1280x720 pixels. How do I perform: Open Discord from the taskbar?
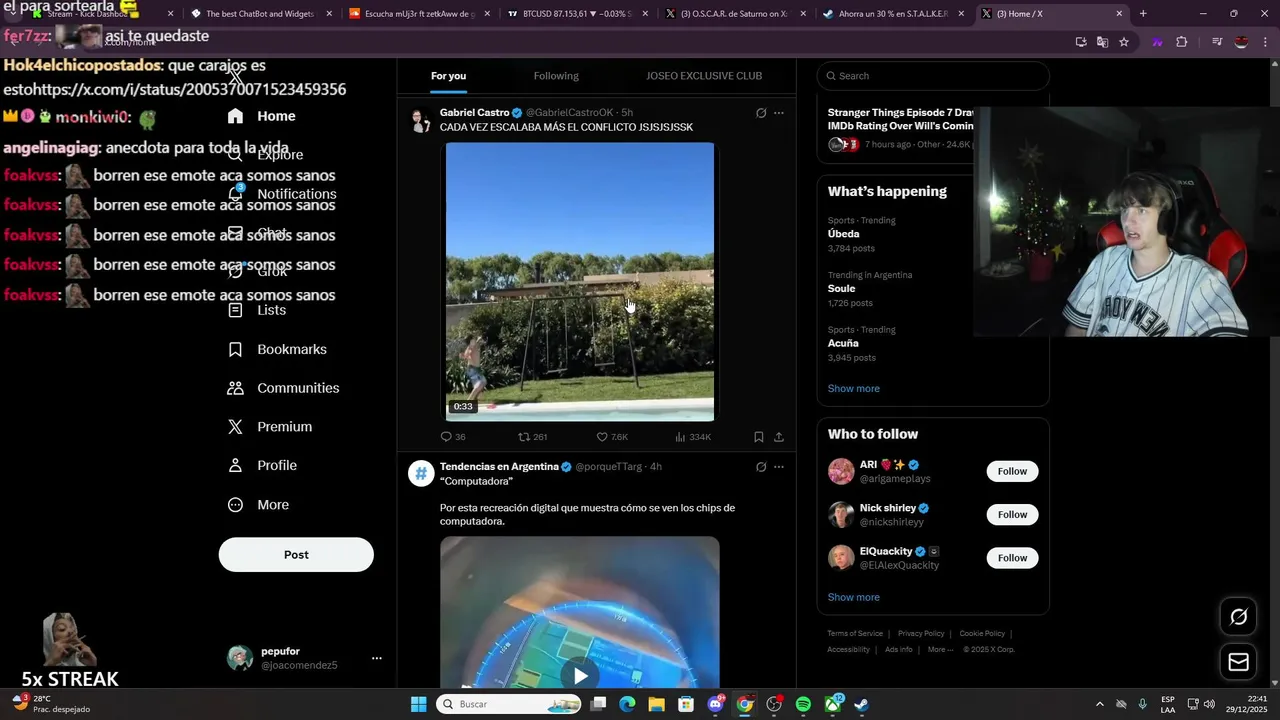pyautogui.click(x=716, y=704)
